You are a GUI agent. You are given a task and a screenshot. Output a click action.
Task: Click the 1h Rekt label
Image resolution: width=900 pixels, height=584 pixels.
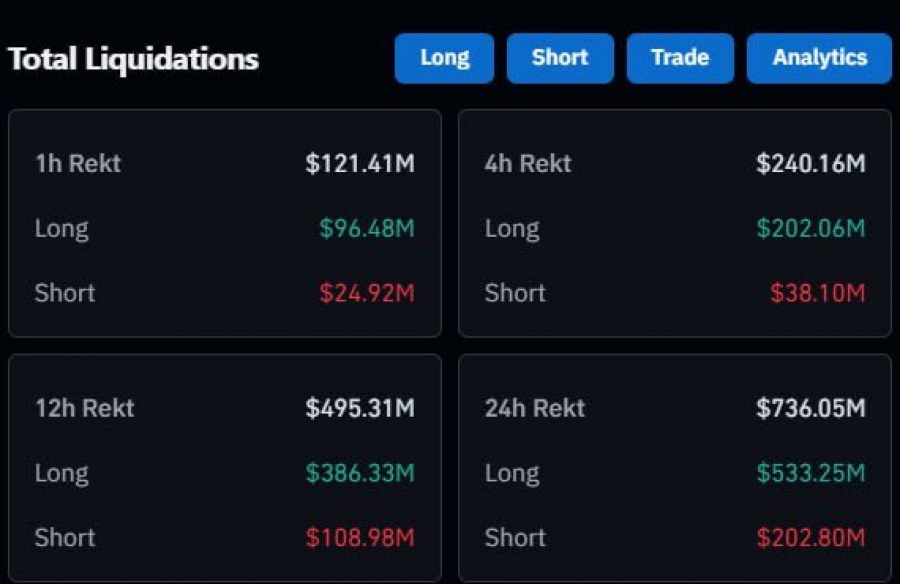click(x=78, y=164)
